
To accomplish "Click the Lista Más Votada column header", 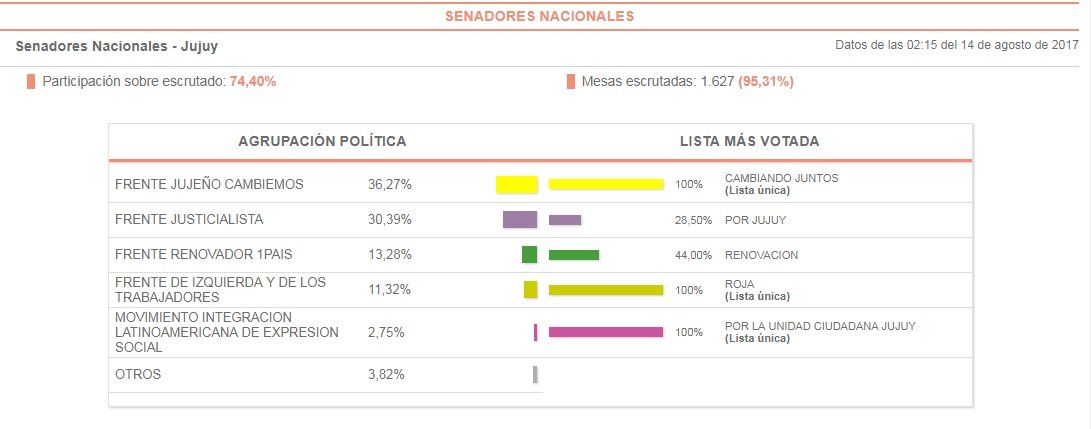I will pyautogui.click(x=749, y=141).
